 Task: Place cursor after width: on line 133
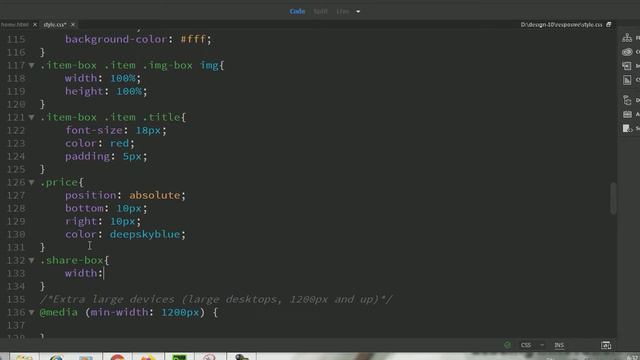pyautogui.click(x=104, y=273)
